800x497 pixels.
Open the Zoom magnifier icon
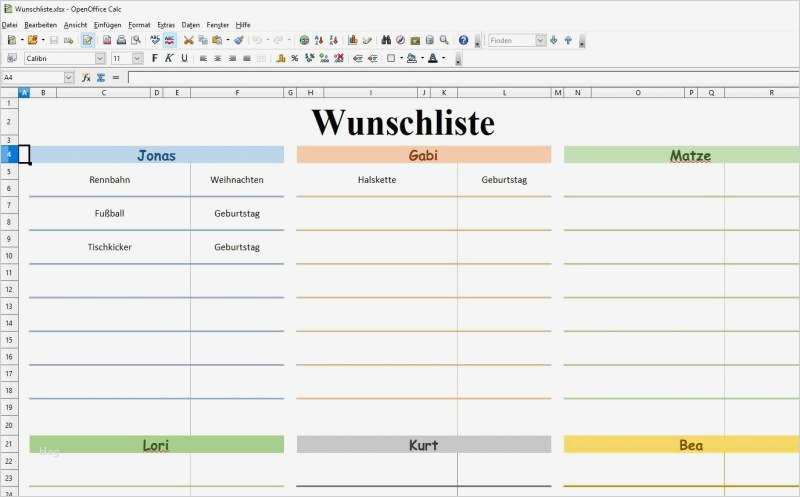tap(444, 40)
